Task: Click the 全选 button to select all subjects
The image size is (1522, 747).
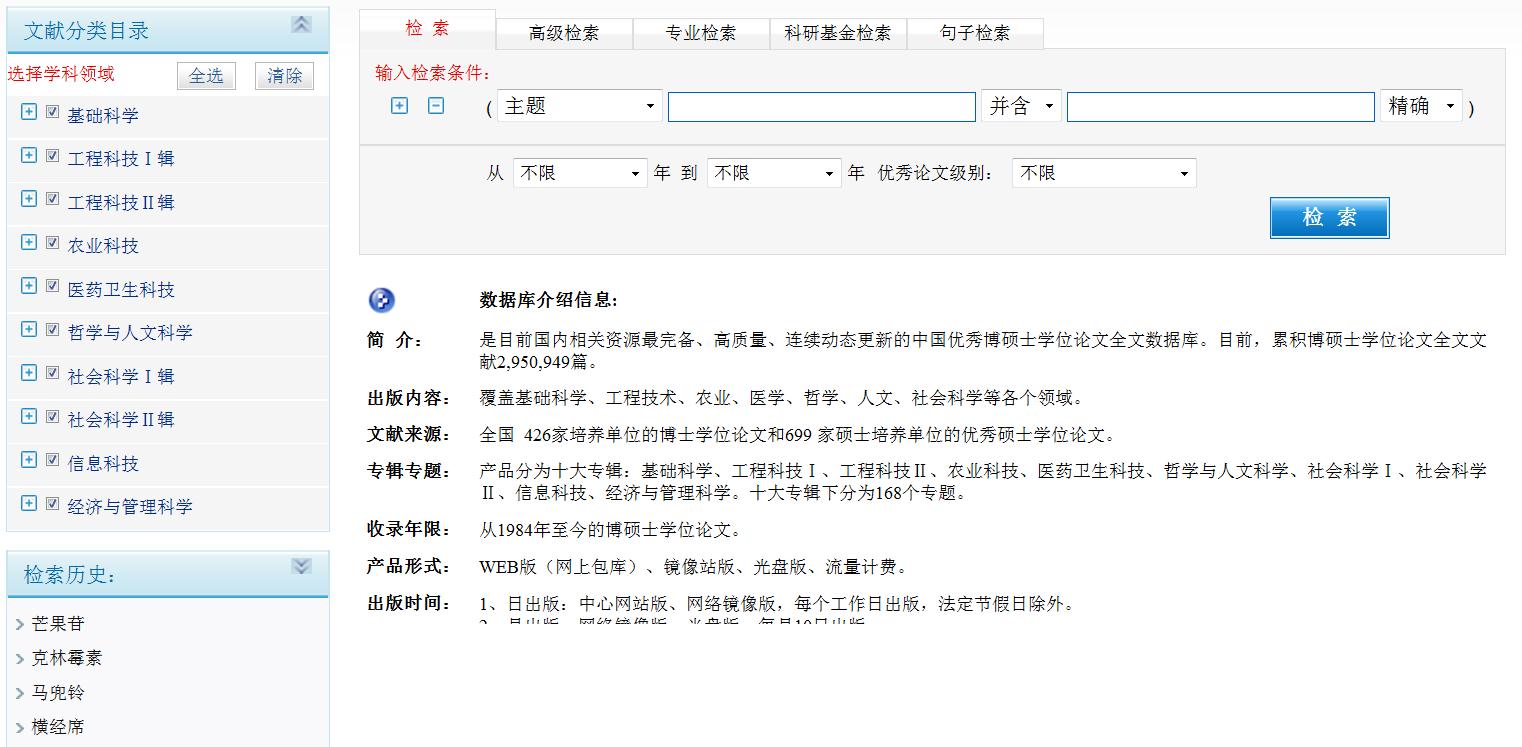Action: tap(206, 76)
